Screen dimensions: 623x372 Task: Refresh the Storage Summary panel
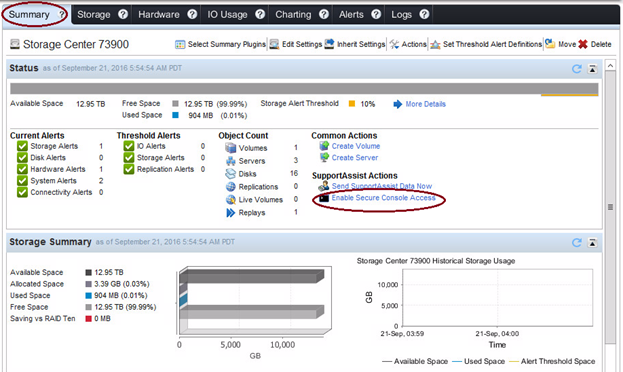coord(577,242)
